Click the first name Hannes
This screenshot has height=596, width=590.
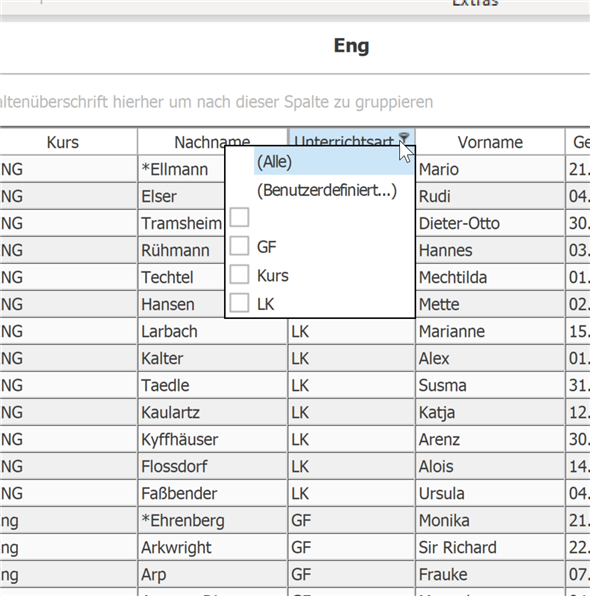pos(446,250)
